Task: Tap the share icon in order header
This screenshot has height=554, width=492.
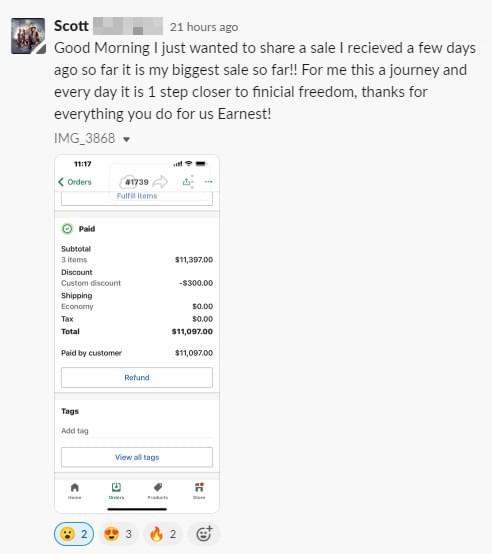Action: click(187, 182)
